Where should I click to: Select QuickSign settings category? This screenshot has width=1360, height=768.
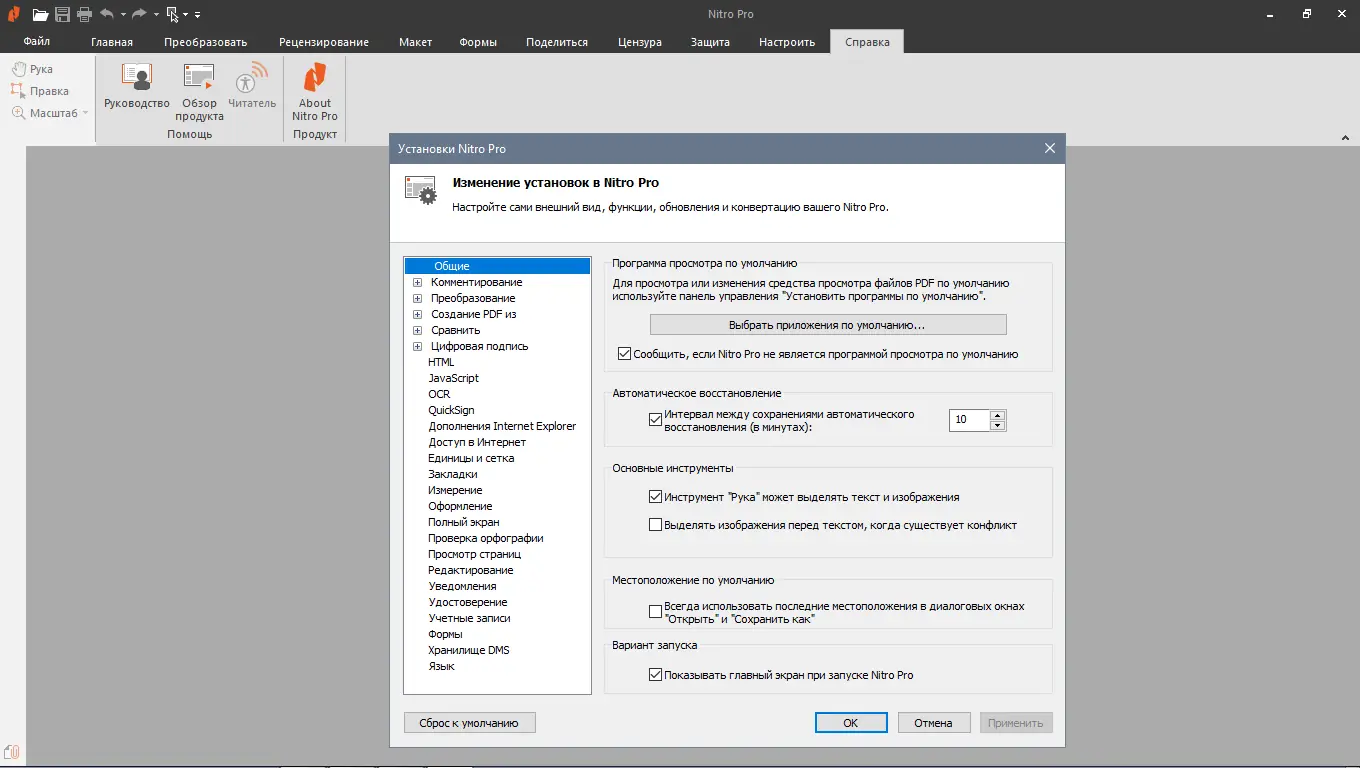point(451,410)
